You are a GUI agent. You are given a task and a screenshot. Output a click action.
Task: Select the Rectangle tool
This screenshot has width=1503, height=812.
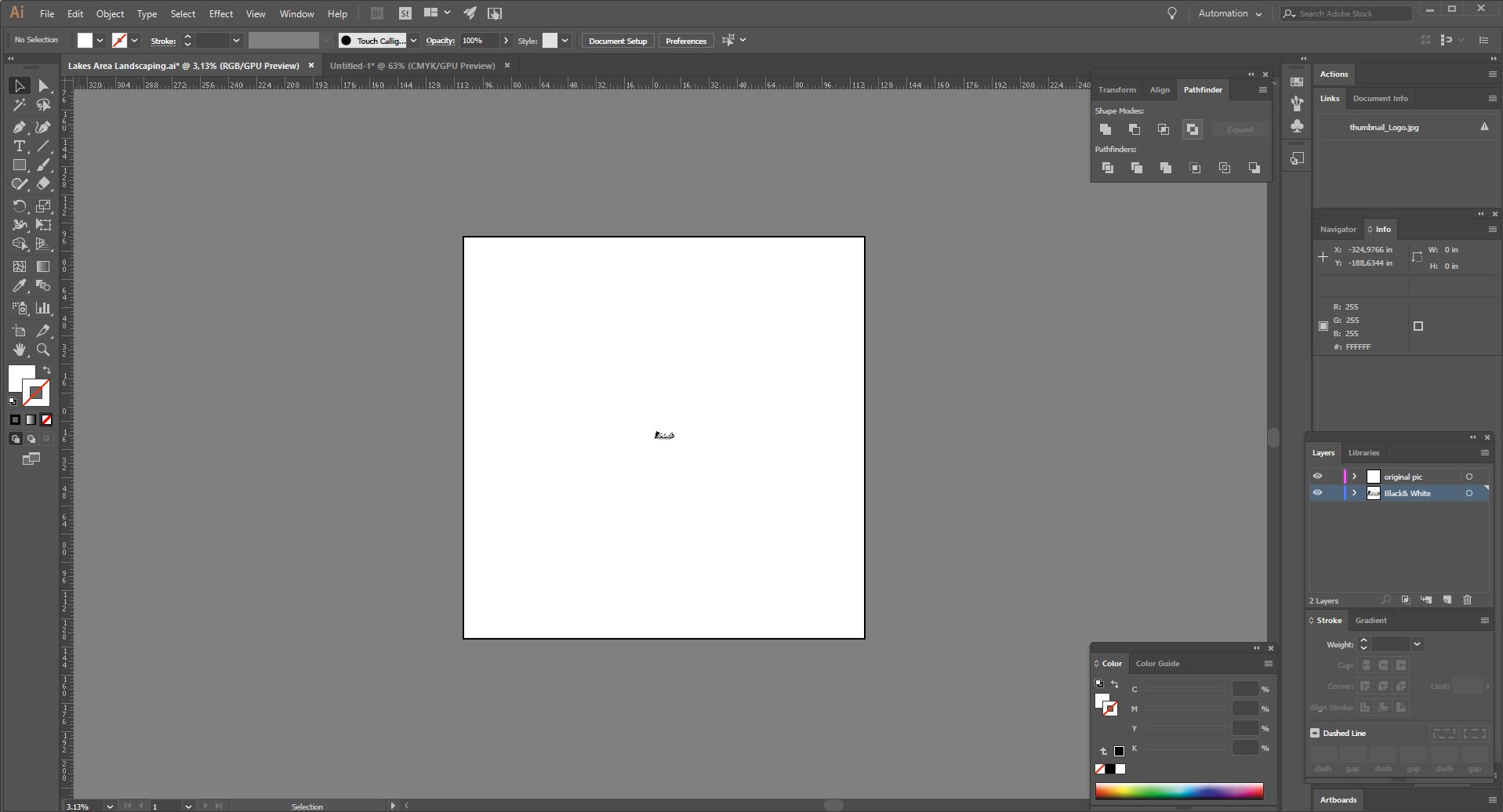click(x=20, y=165)
